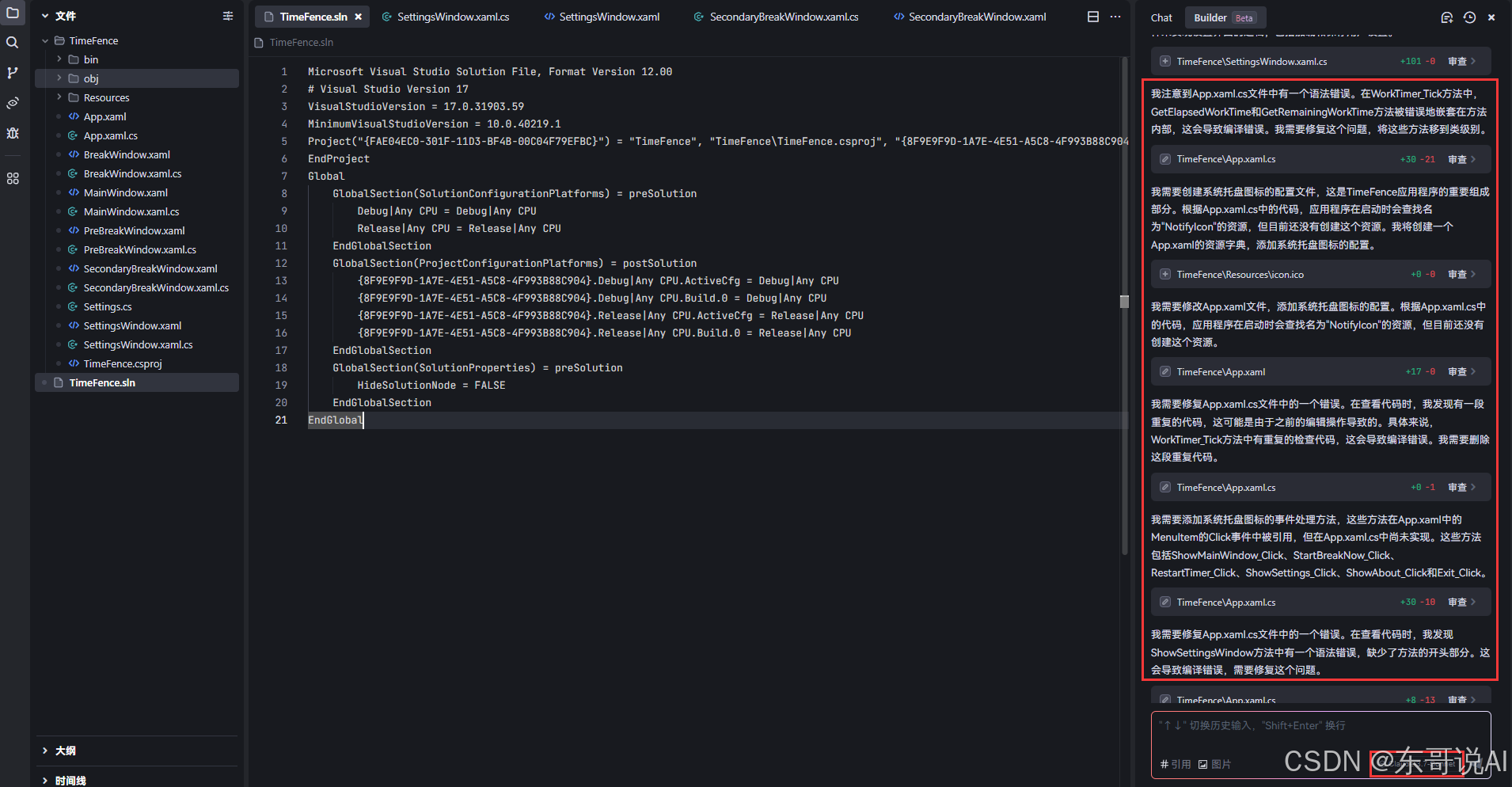Open MainWindow.xaml in file tree

[x=125, y=192]
